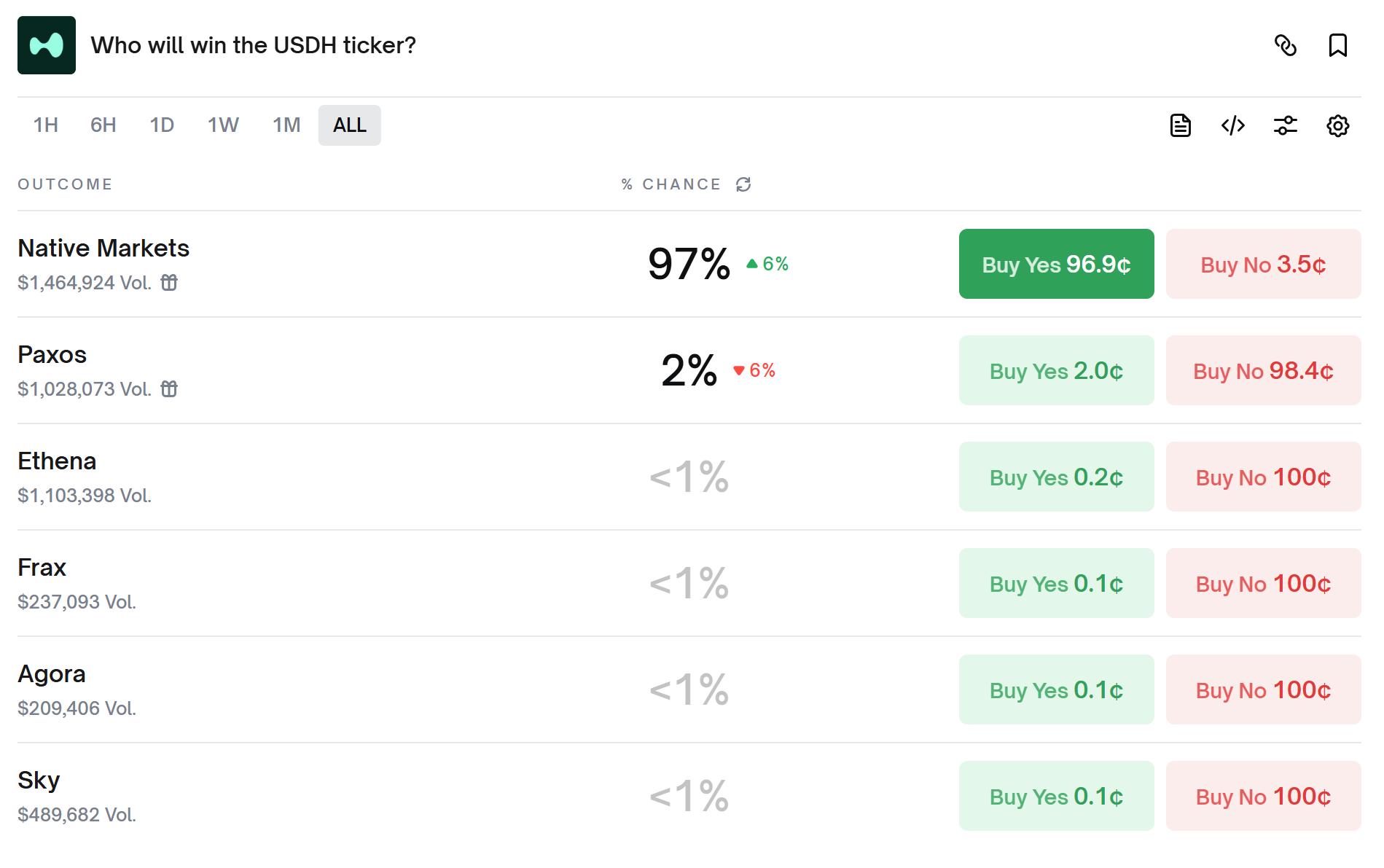The width and height of the screenshot is (1384, 868).
Task: Select the 1W timeframe
Action: (222, 125)
